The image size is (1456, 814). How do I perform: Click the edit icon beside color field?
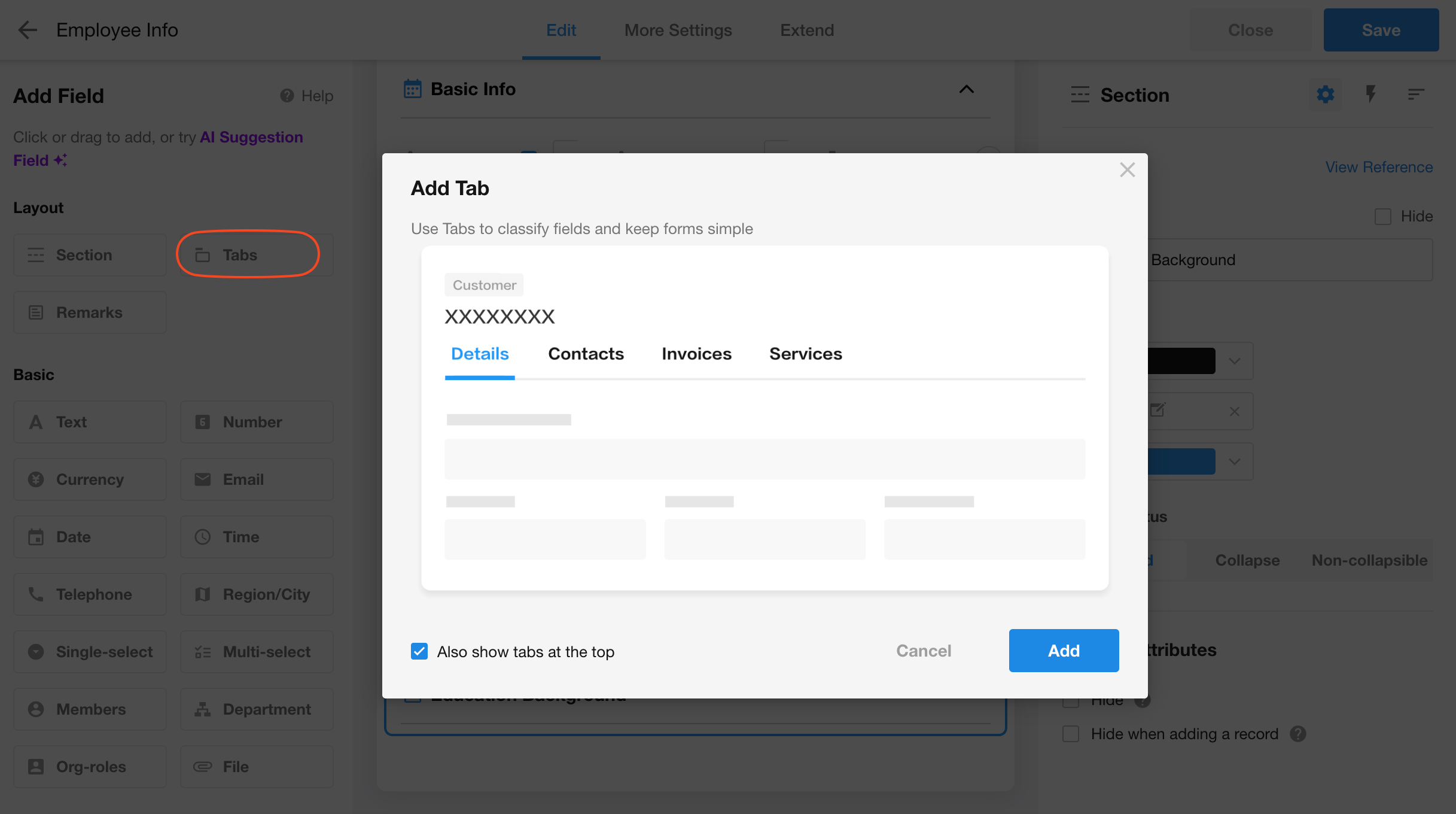1158,411
